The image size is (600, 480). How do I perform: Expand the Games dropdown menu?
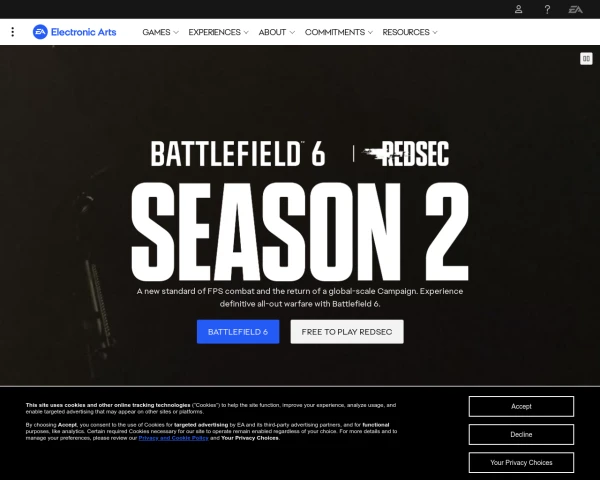pos(160,32)
